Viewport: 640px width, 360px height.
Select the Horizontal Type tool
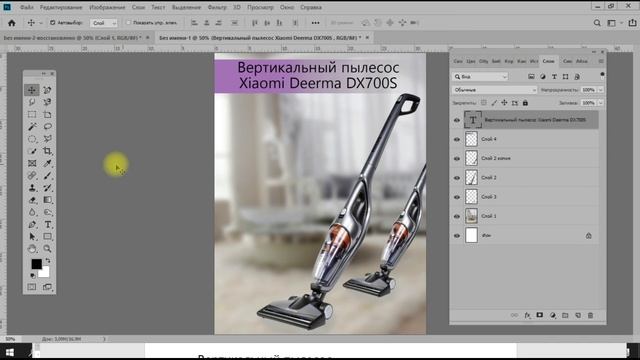[47, 224]
